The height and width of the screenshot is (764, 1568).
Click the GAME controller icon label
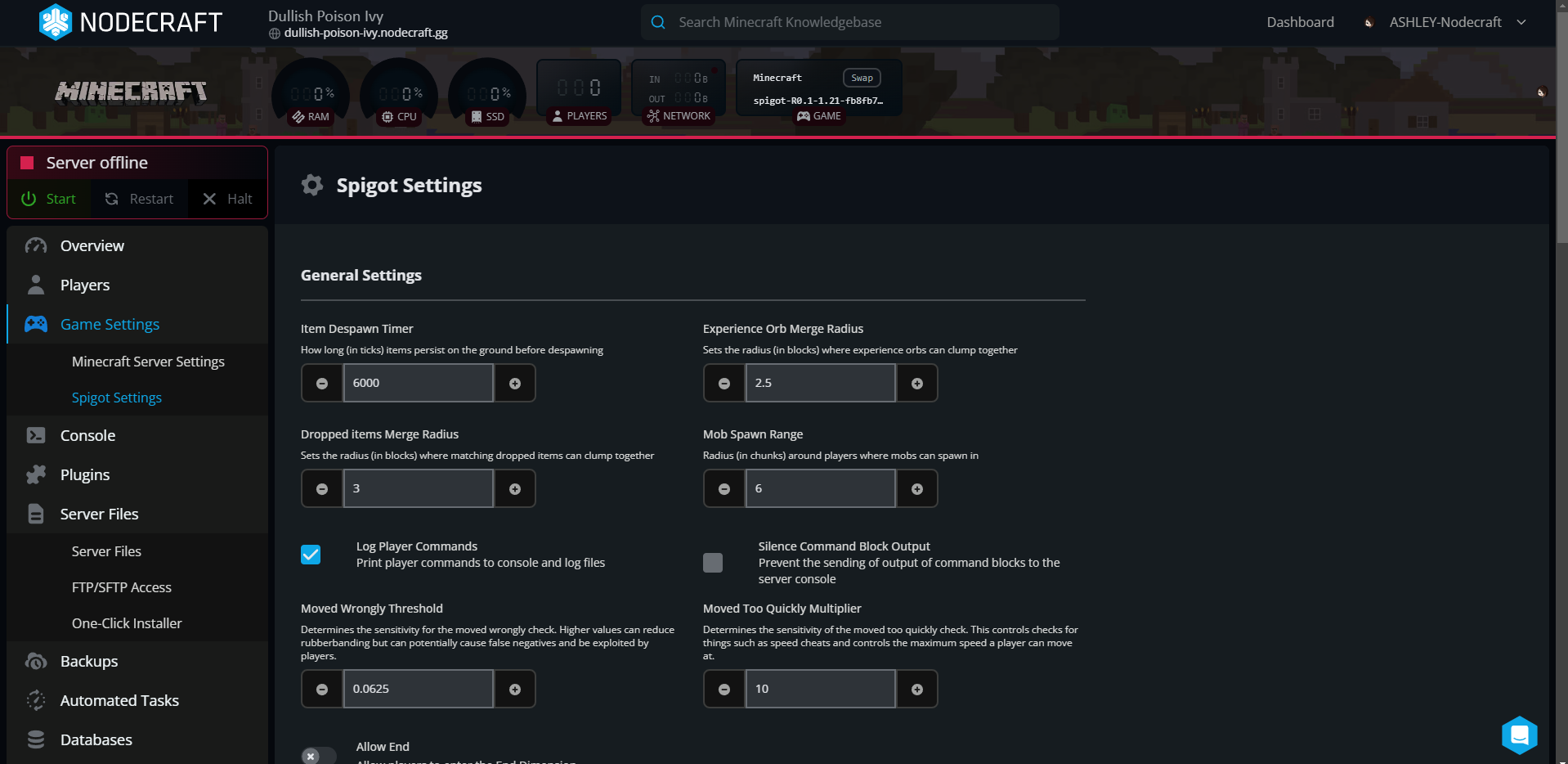pos(819,116)
